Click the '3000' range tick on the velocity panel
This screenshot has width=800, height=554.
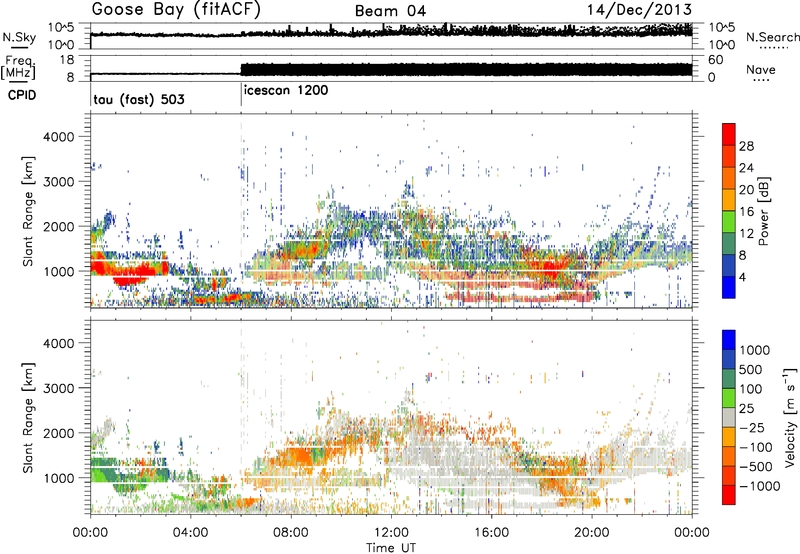pos(58,388)
